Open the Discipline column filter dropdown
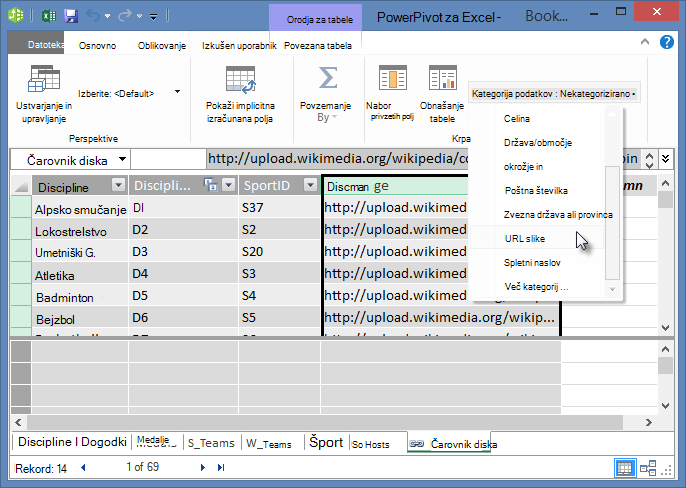 118,185
